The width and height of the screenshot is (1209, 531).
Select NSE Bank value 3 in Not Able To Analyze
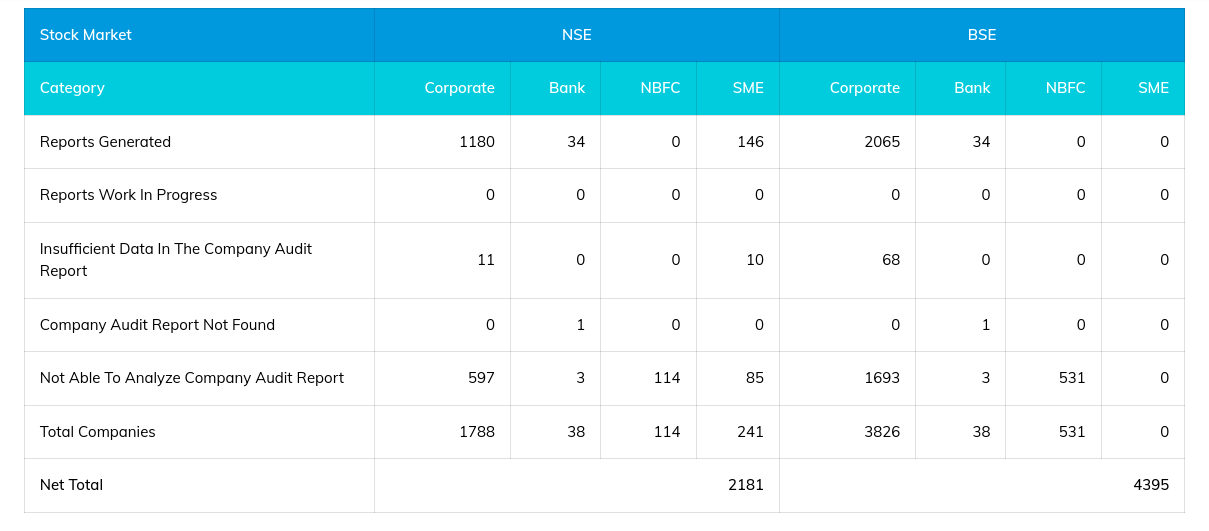pyautogui.click(x=581, y=378)
